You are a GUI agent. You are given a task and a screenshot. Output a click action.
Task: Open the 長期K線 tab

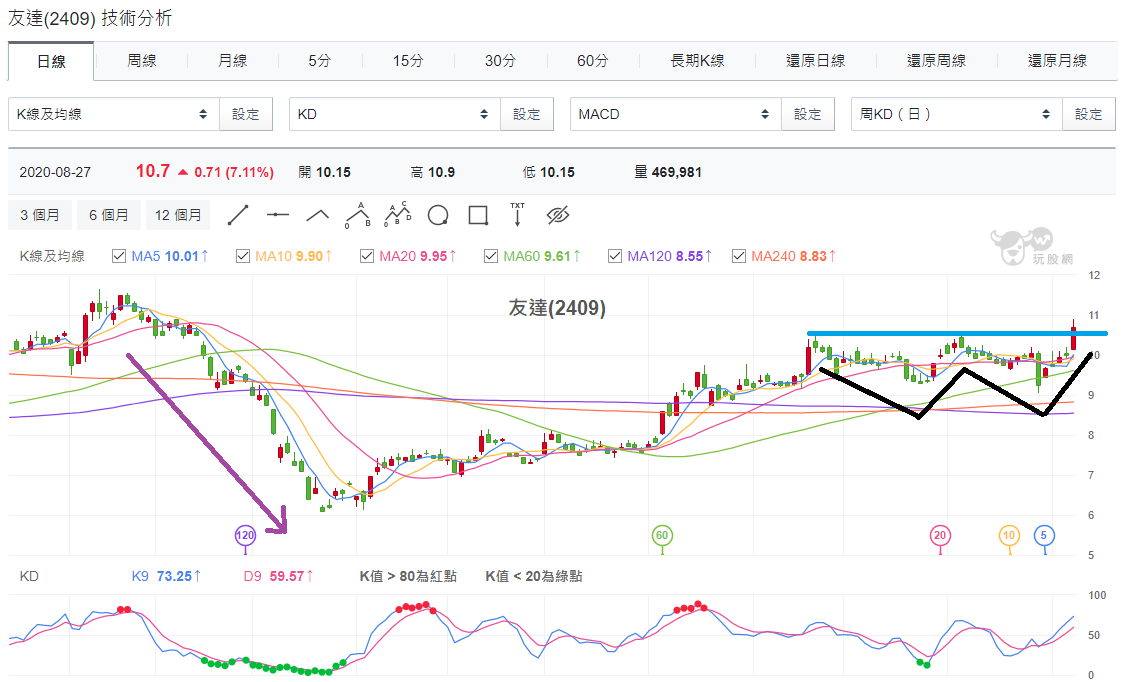tap(697, 61)
